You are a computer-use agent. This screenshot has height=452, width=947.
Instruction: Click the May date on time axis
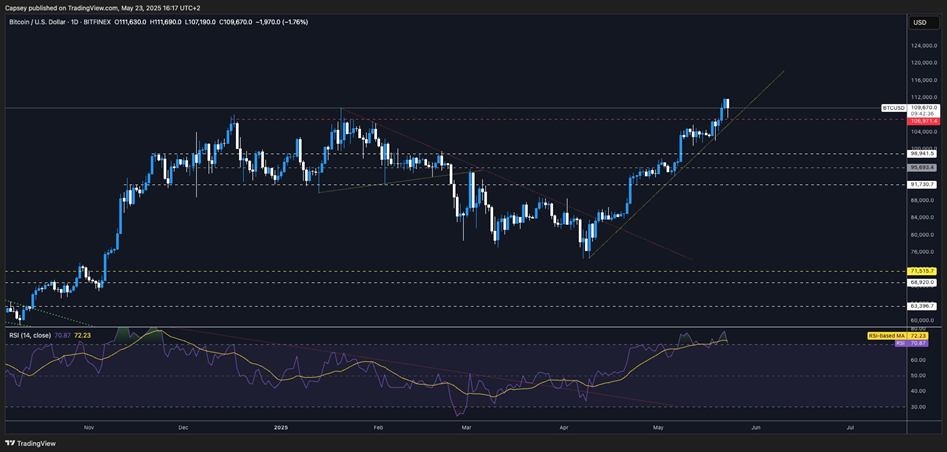657,426
